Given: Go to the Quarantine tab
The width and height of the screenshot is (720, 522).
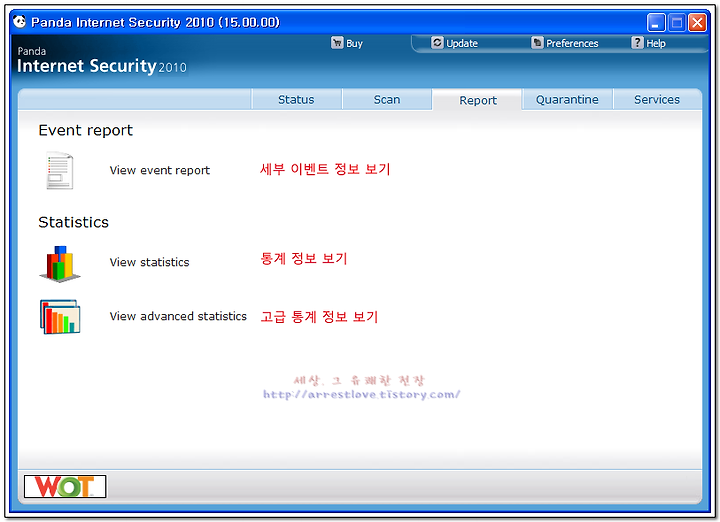Looking at the screenshot, I should pos(567,100).
